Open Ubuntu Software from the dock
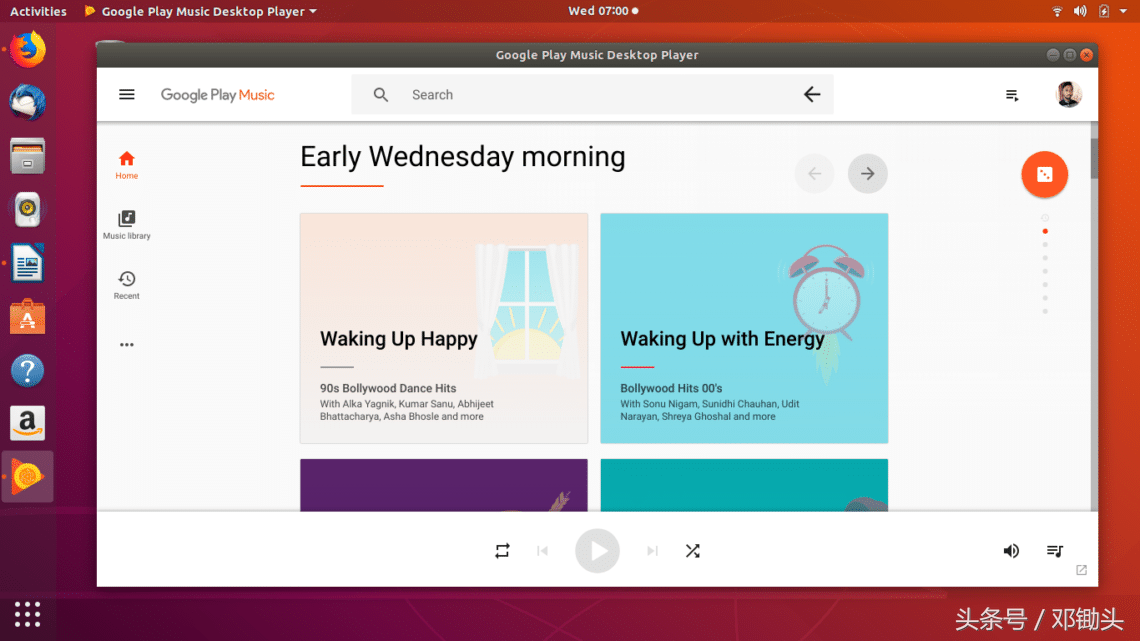Screen dimensions: 1140x641 pyautogui.click(x=28, y=317)
